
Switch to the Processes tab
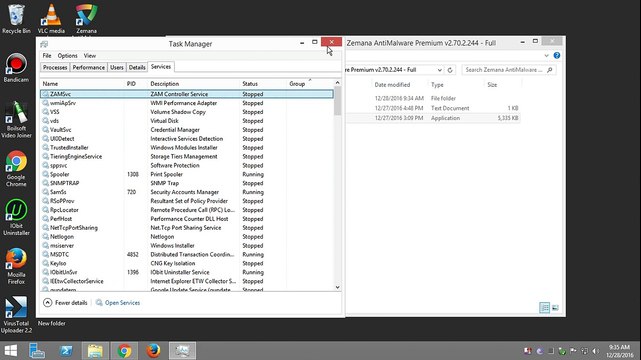pyautogui.click(x=55, y=67)
